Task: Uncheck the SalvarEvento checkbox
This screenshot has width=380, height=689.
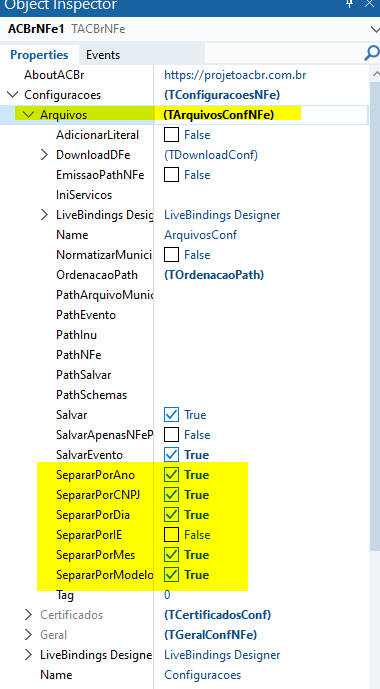Action: pos(171,455)
